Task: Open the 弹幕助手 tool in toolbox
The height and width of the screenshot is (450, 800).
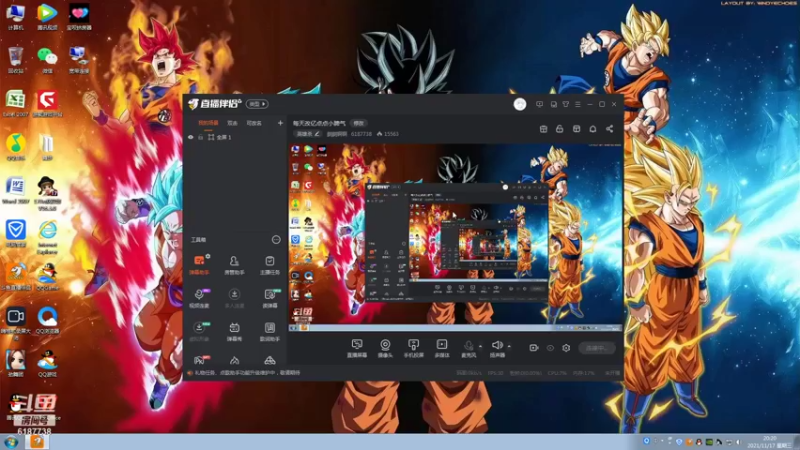Action: point(199,265)
